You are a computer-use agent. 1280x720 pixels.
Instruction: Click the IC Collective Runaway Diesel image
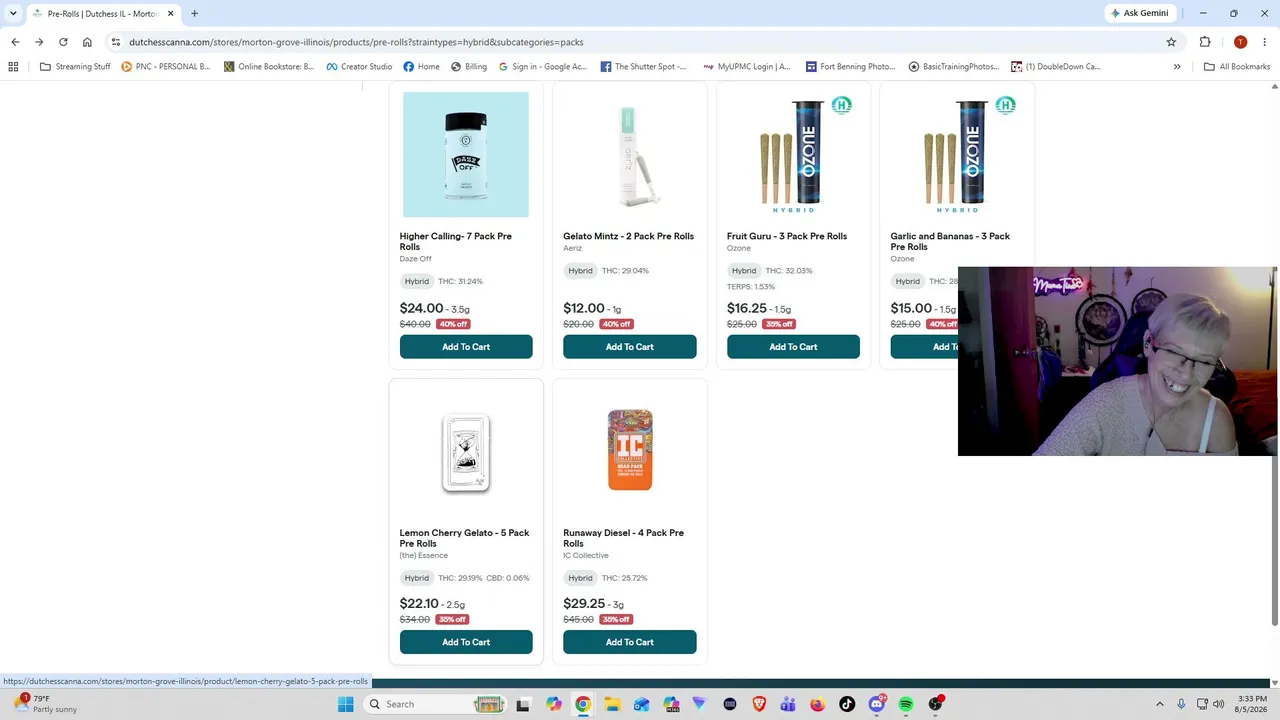[630, 451]
